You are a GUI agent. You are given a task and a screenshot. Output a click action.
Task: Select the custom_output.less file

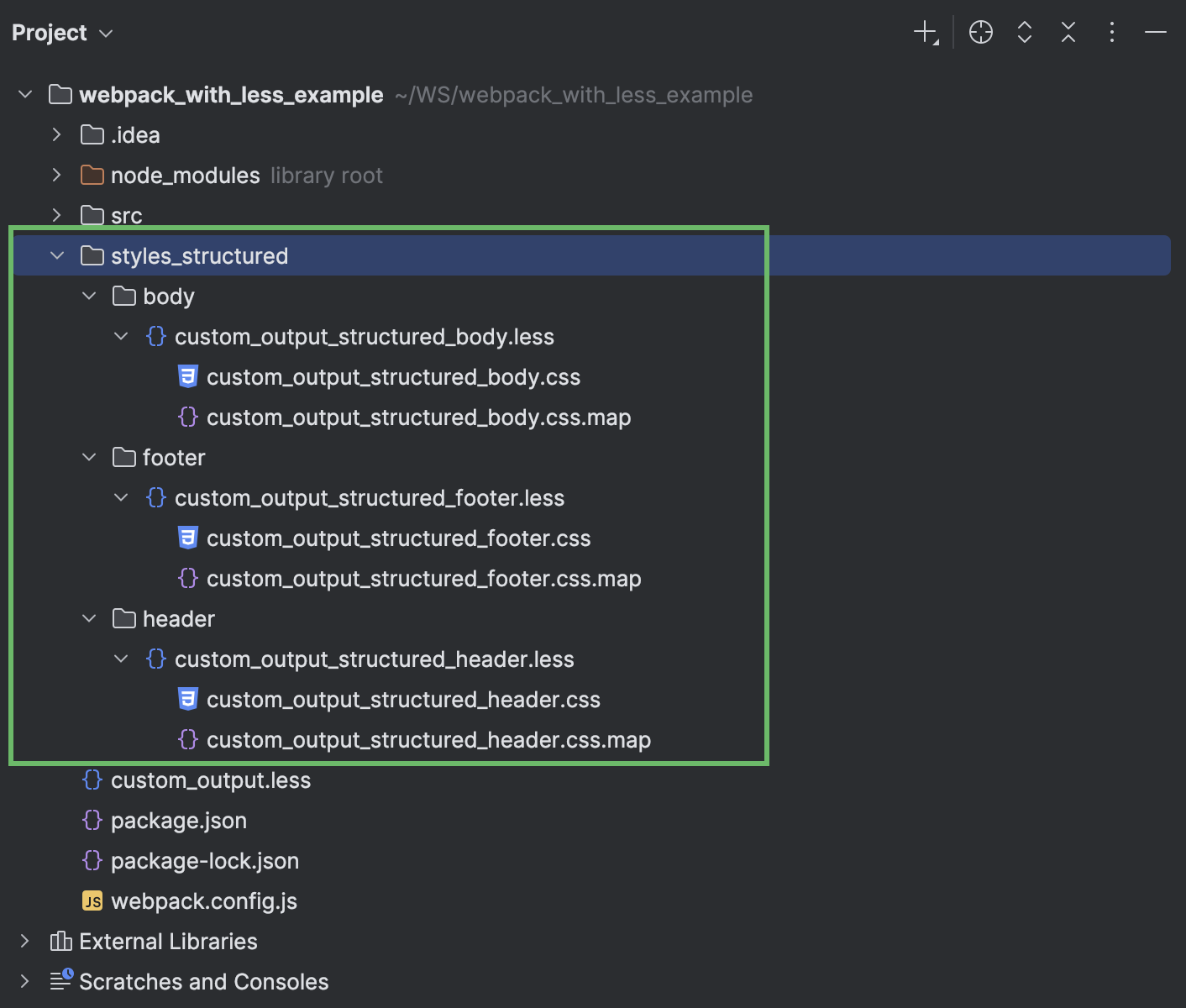coord(211,780)
